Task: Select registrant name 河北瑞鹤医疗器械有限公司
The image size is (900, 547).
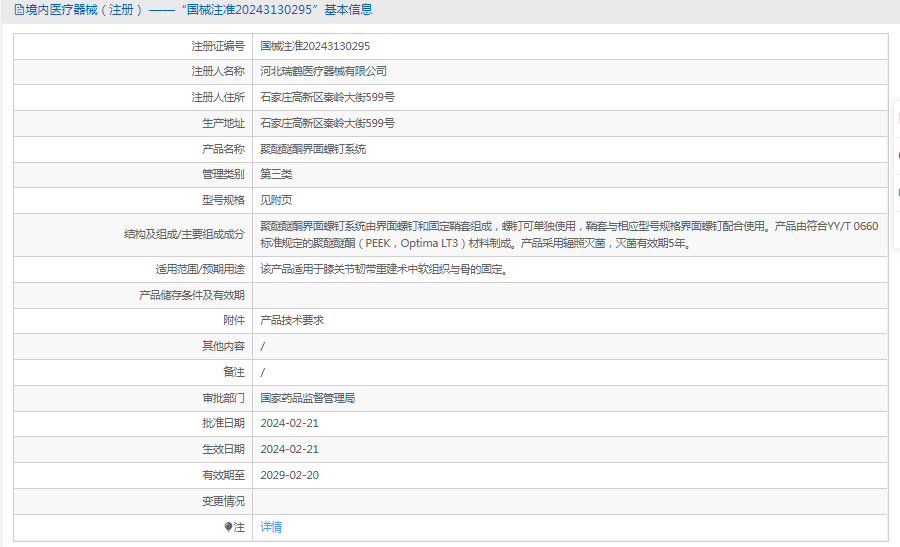Action: point(323,71)
